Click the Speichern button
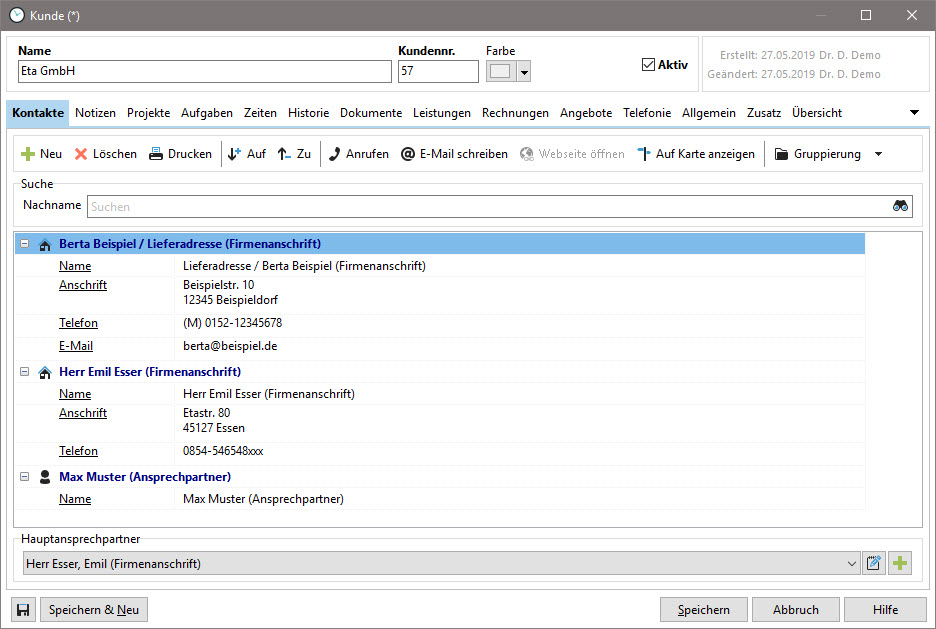 coord(703,610)
